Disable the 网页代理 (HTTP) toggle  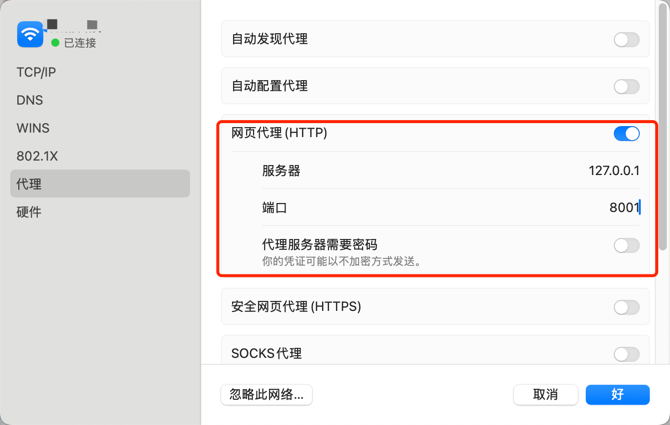point(626,134)
